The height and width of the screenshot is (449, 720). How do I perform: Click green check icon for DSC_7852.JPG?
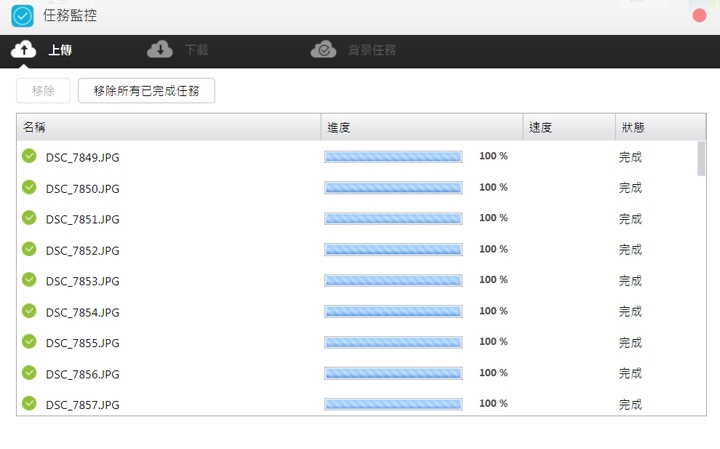29,249
